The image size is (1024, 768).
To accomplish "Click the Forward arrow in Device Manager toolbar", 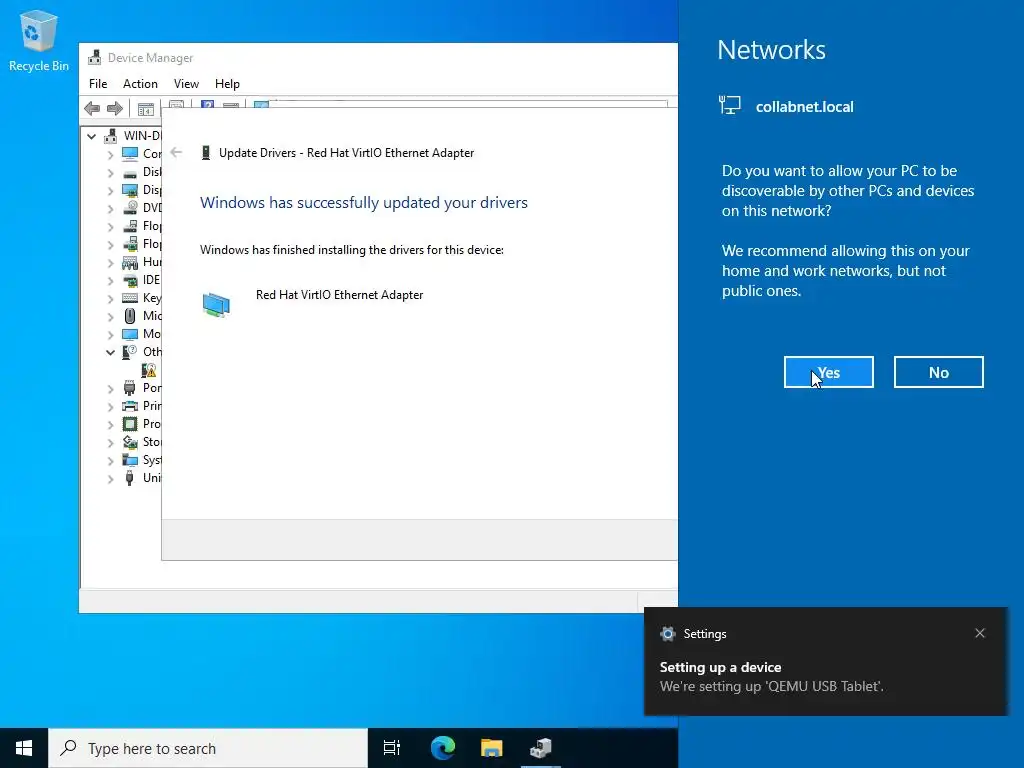I will (115, 108).
